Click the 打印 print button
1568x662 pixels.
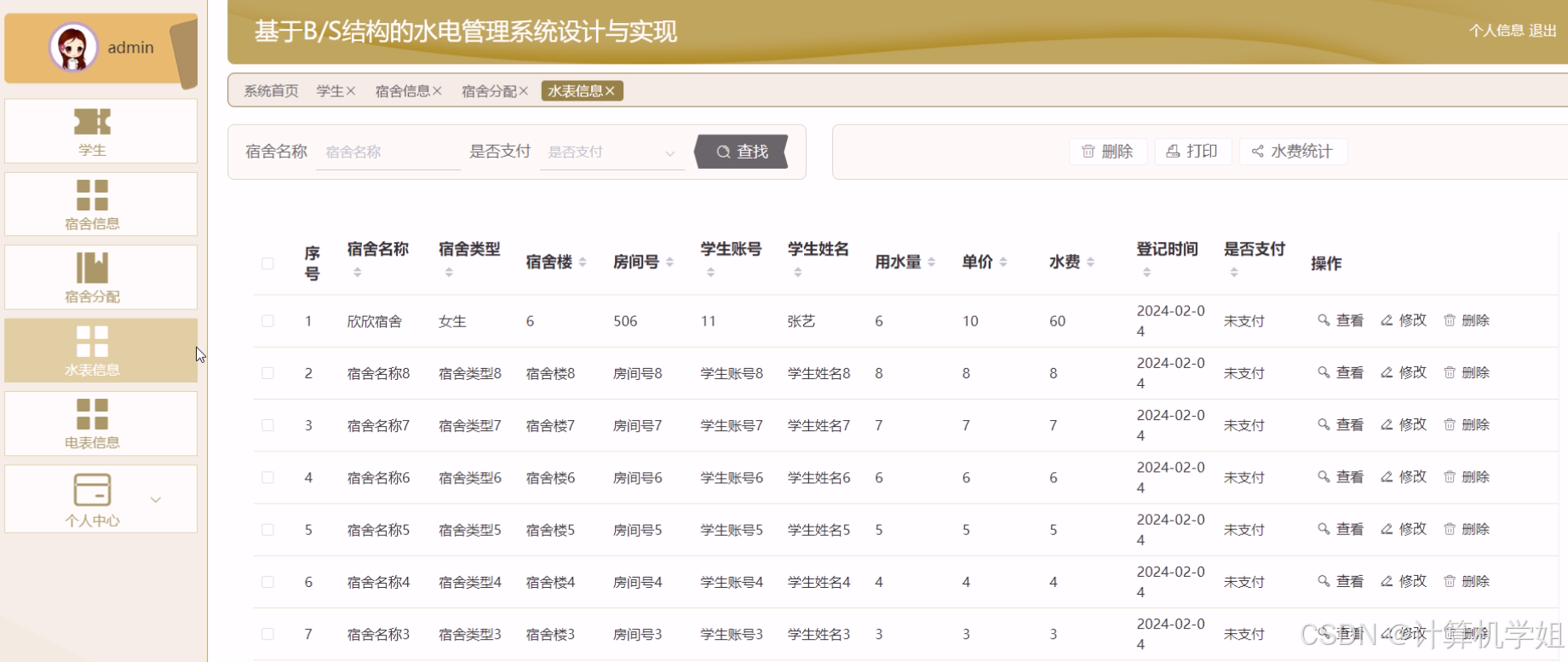coord(1192,152)
